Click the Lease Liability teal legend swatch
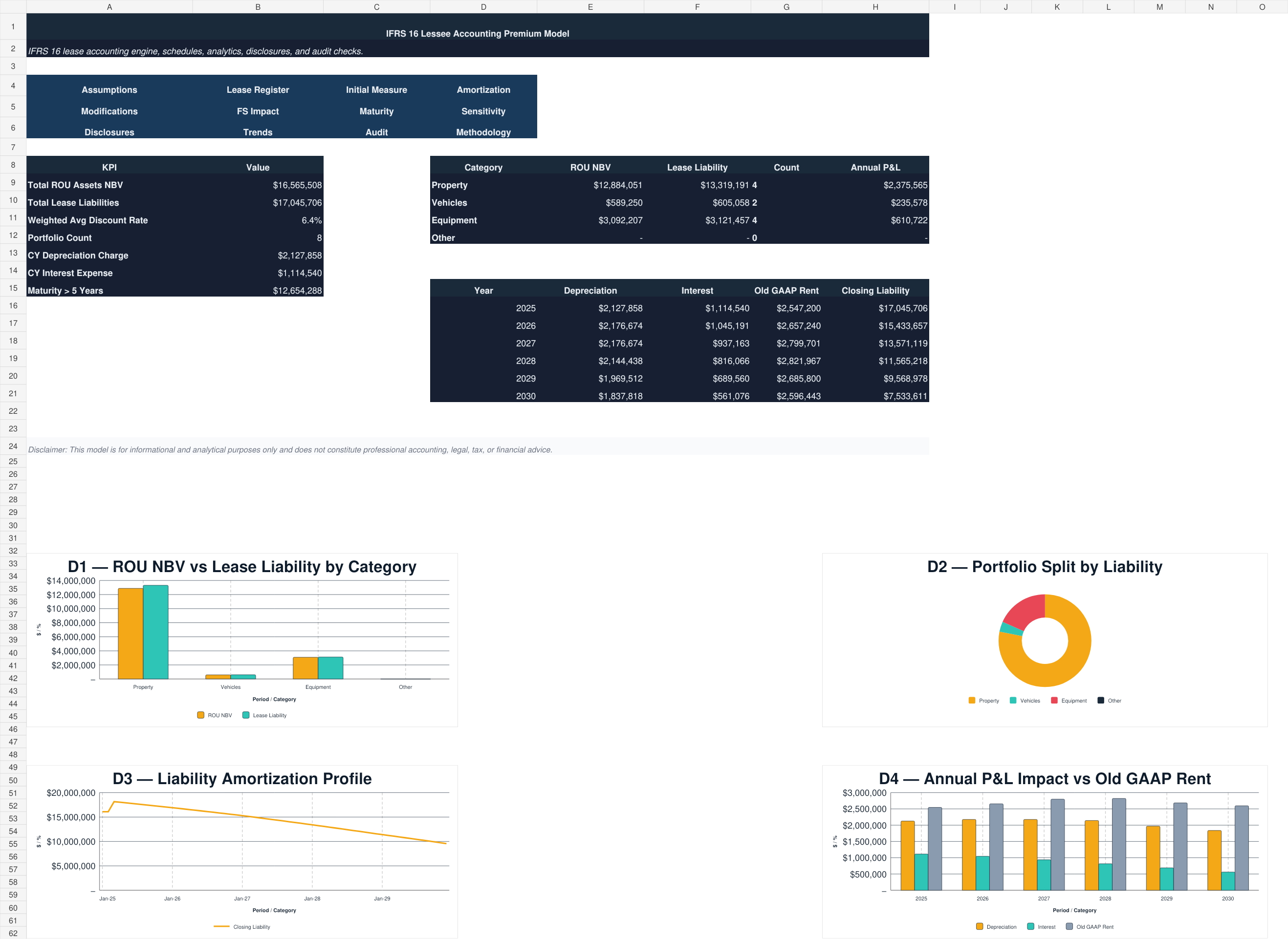Viewport: 1288px width, 939px height. coord(246,715)
